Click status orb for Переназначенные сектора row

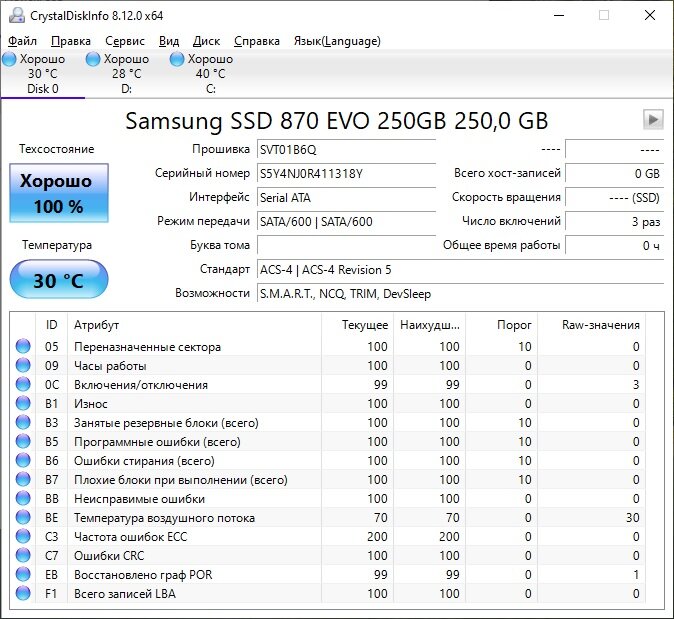tap(23, 346)
